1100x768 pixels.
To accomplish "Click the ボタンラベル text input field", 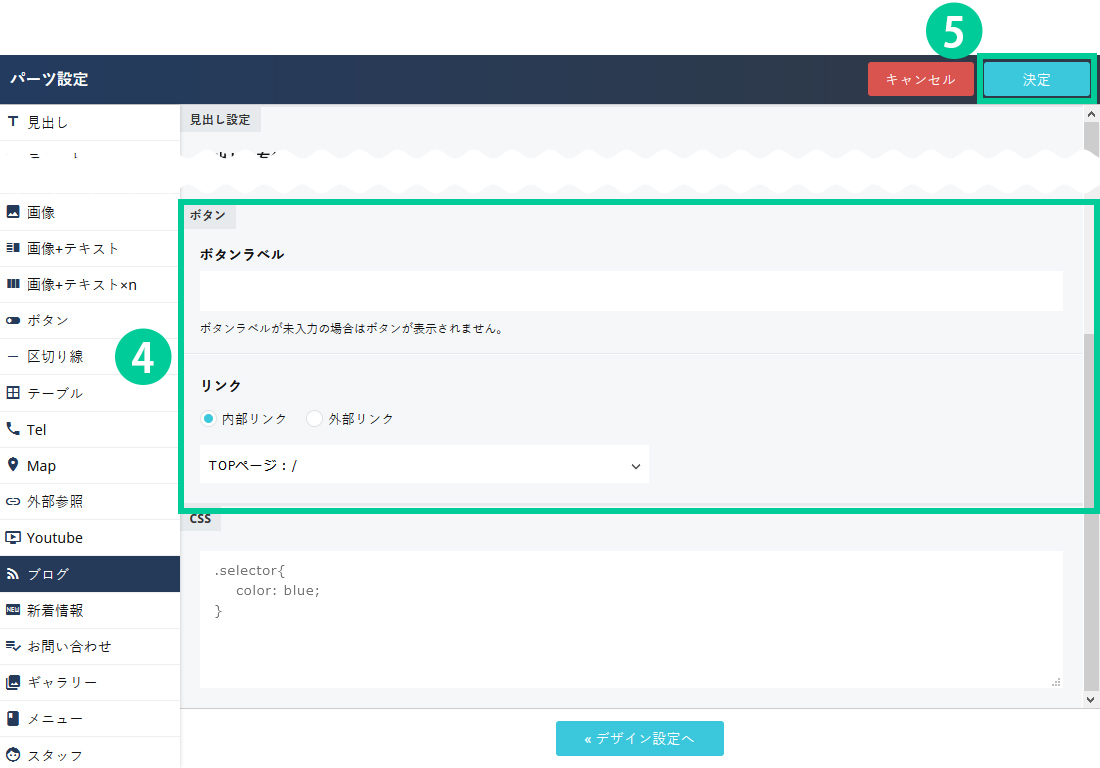I will tap(630, 291).
